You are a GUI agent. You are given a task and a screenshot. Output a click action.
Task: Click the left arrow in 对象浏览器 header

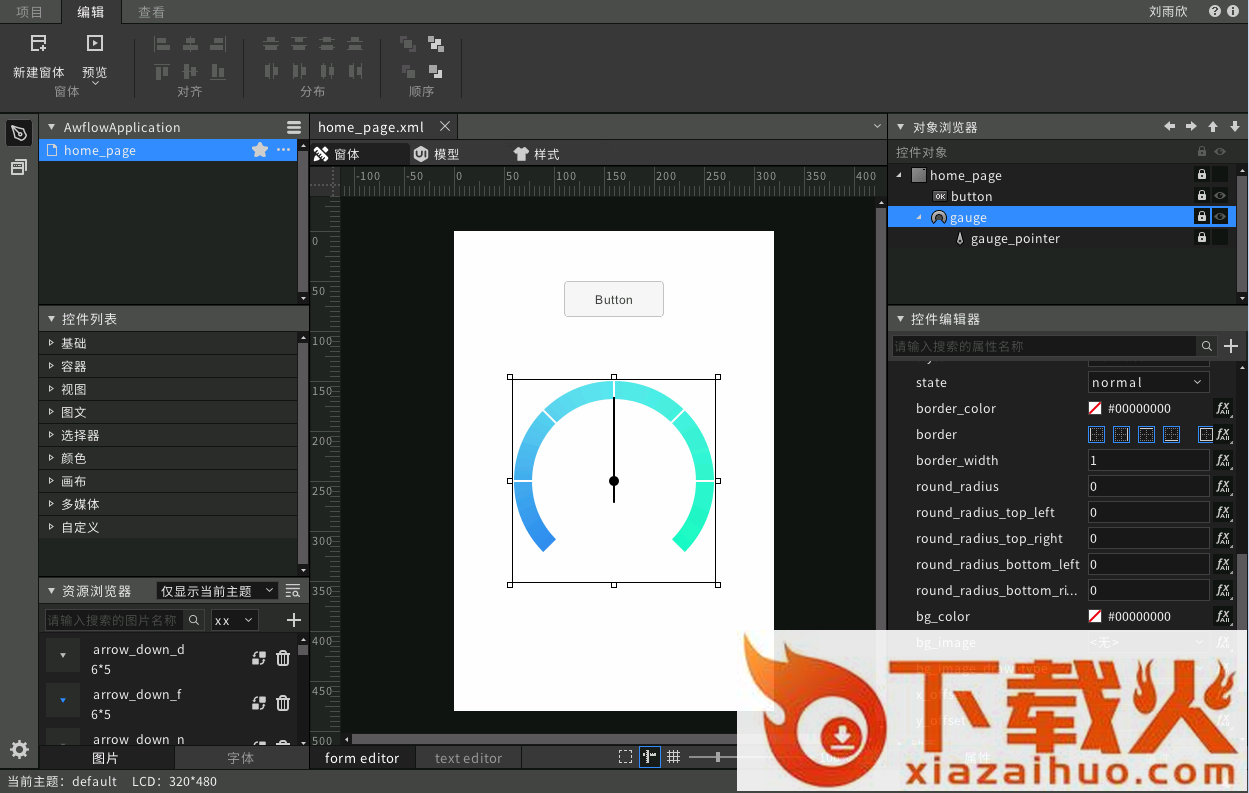point(1170,127)
